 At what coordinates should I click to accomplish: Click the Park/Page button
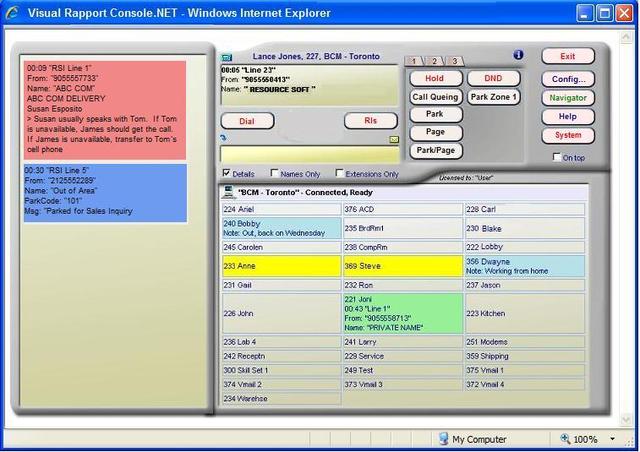(436, 151)
